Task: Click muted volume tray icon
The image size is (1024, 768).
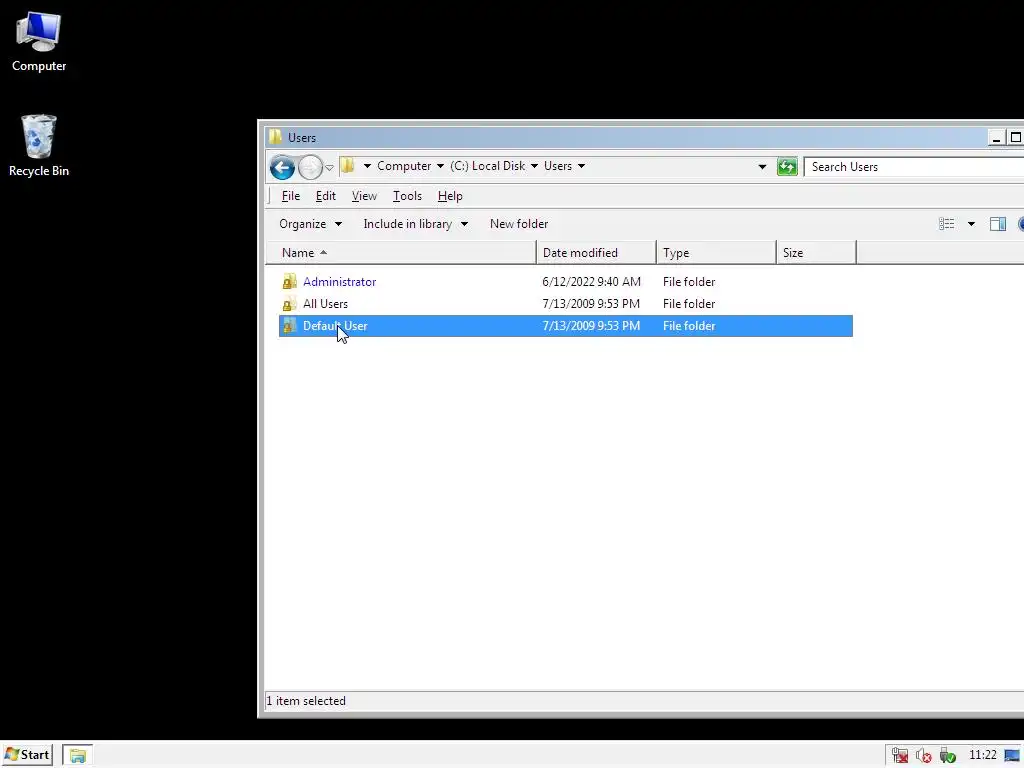Action: (x=923, y=756)
